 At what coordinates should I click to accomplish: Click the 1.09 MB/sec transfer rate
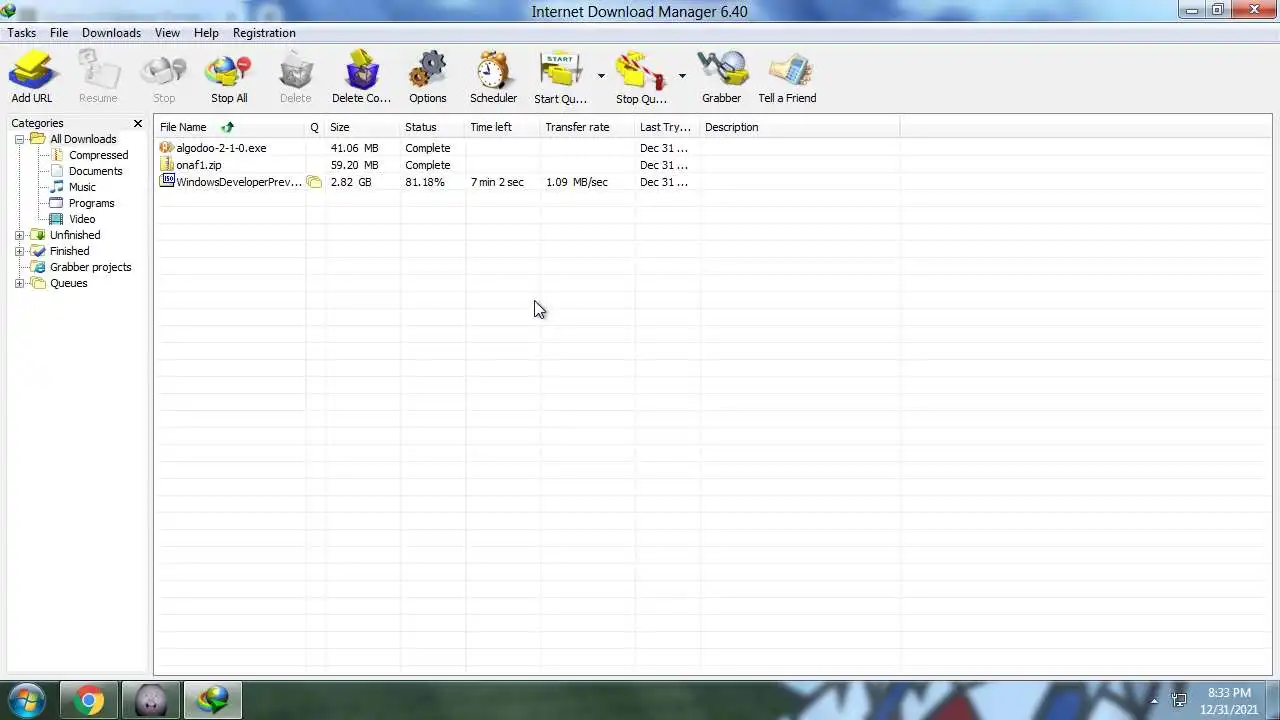click(x=577, y=182)
